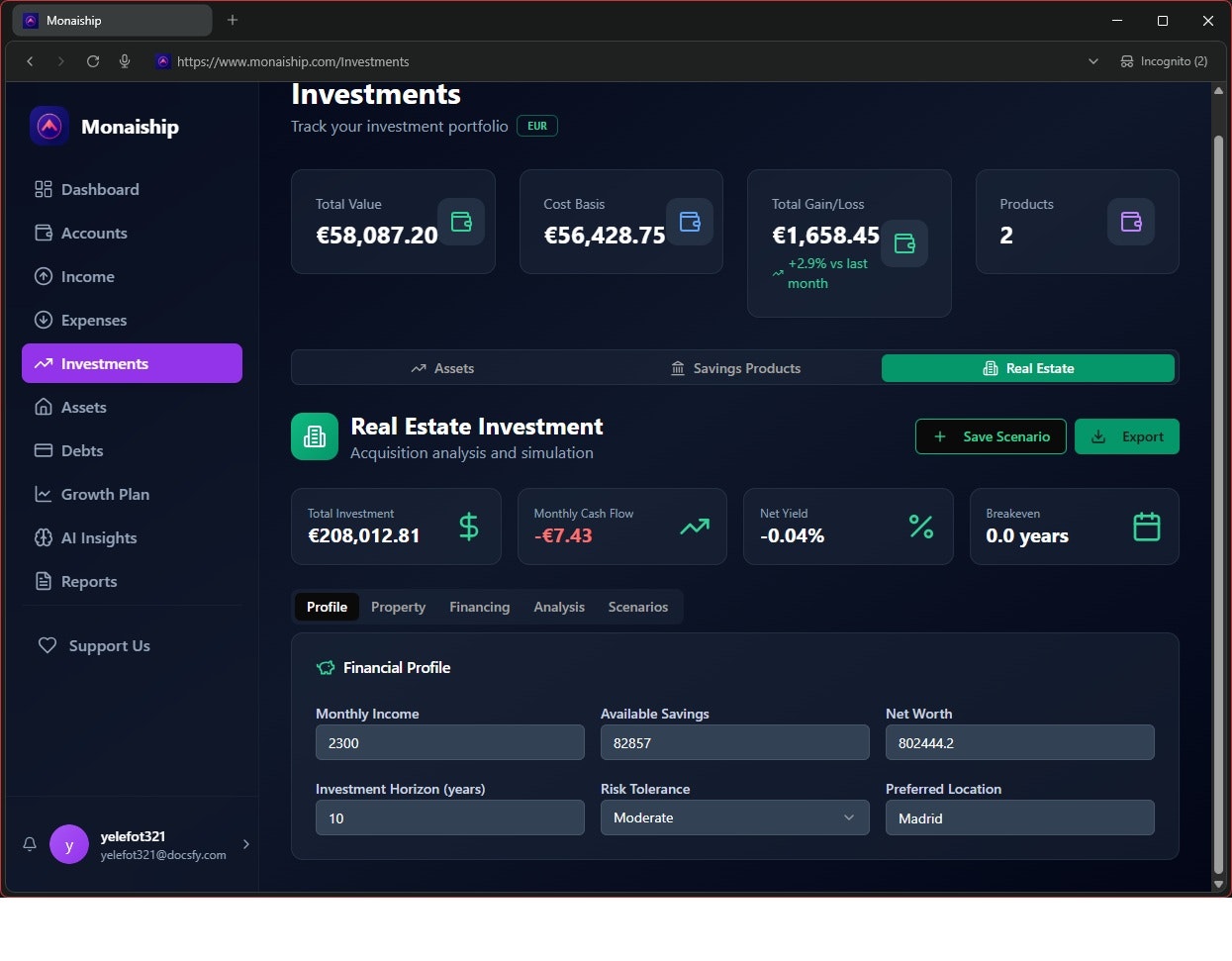Click the Export button

[x=1127, y=436]
